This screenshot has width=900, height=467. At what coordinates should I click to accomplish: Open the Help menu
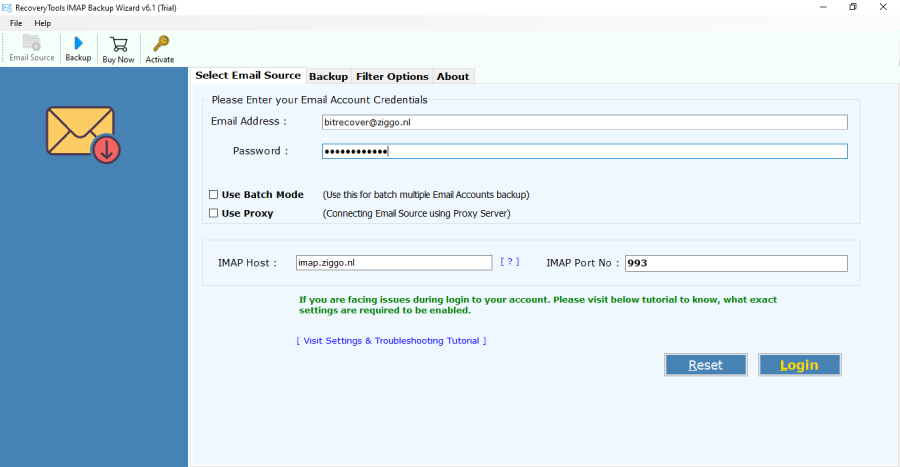(x=42, y=23)
